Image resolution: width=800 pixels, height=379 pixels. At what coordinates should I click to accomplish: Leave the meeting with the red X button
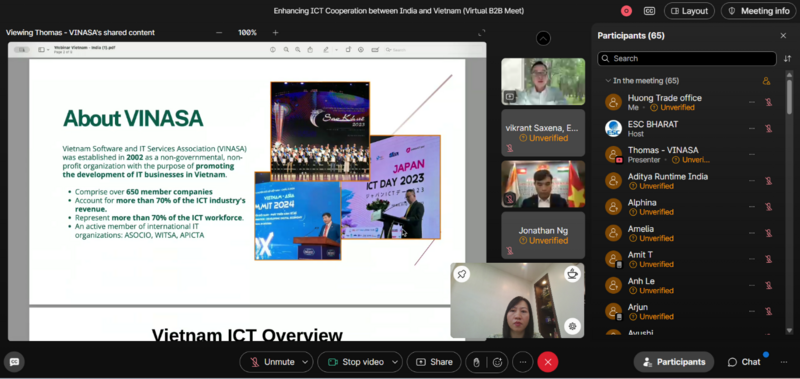click(x=548, y=362)
